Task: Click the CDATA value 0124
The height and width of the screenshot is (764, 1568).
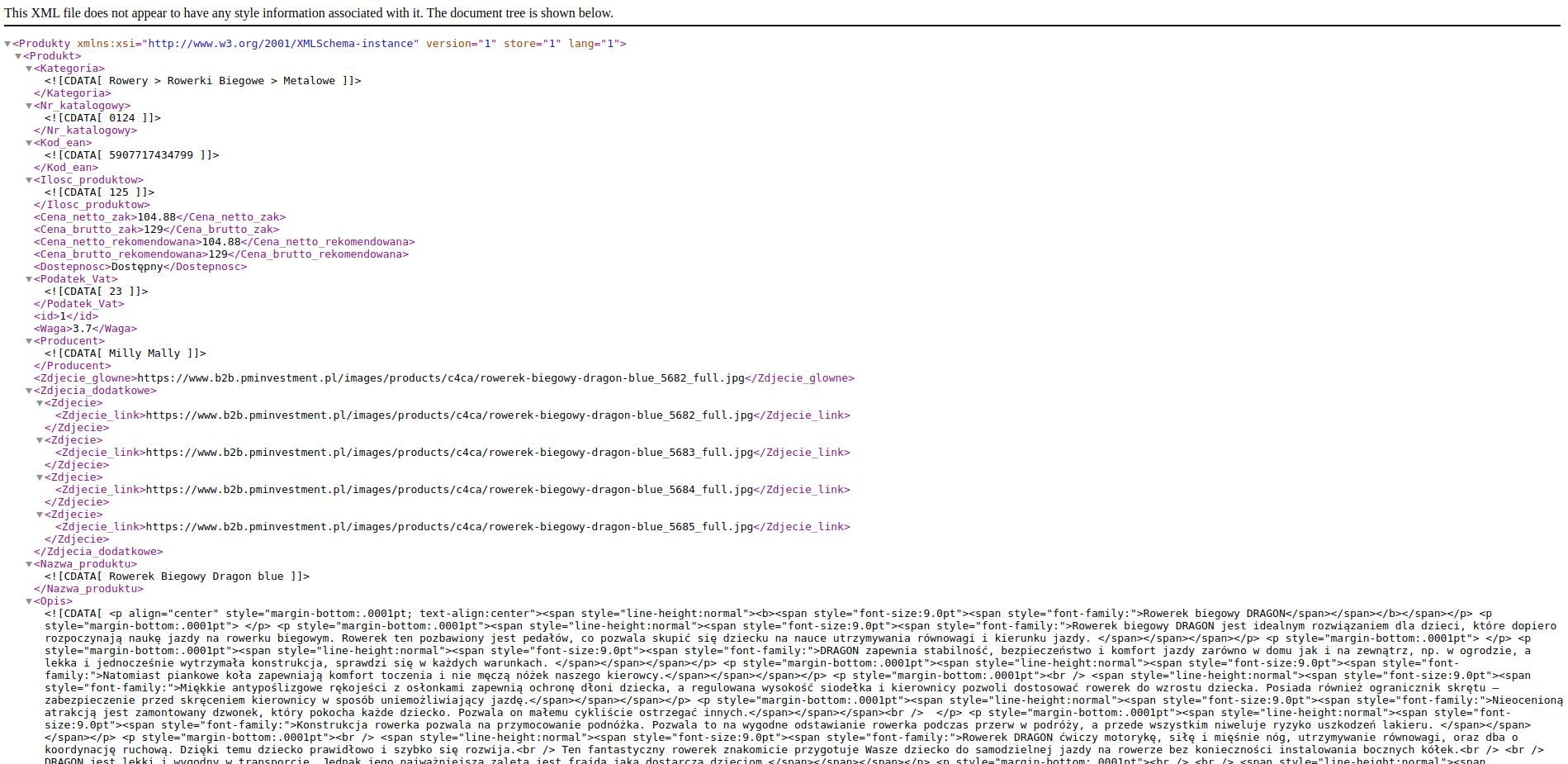Action: pos(103,118)
